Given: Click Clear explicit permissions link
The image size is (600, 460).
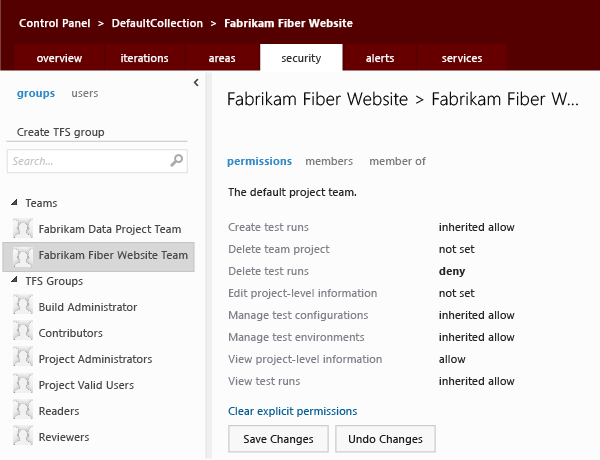Looking at the screenshot, I should click(292, 411).
